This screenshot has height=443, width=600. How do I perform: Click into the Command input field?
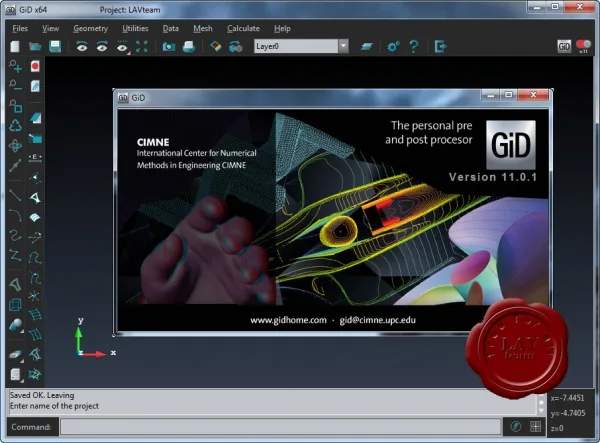click(281, 427)
